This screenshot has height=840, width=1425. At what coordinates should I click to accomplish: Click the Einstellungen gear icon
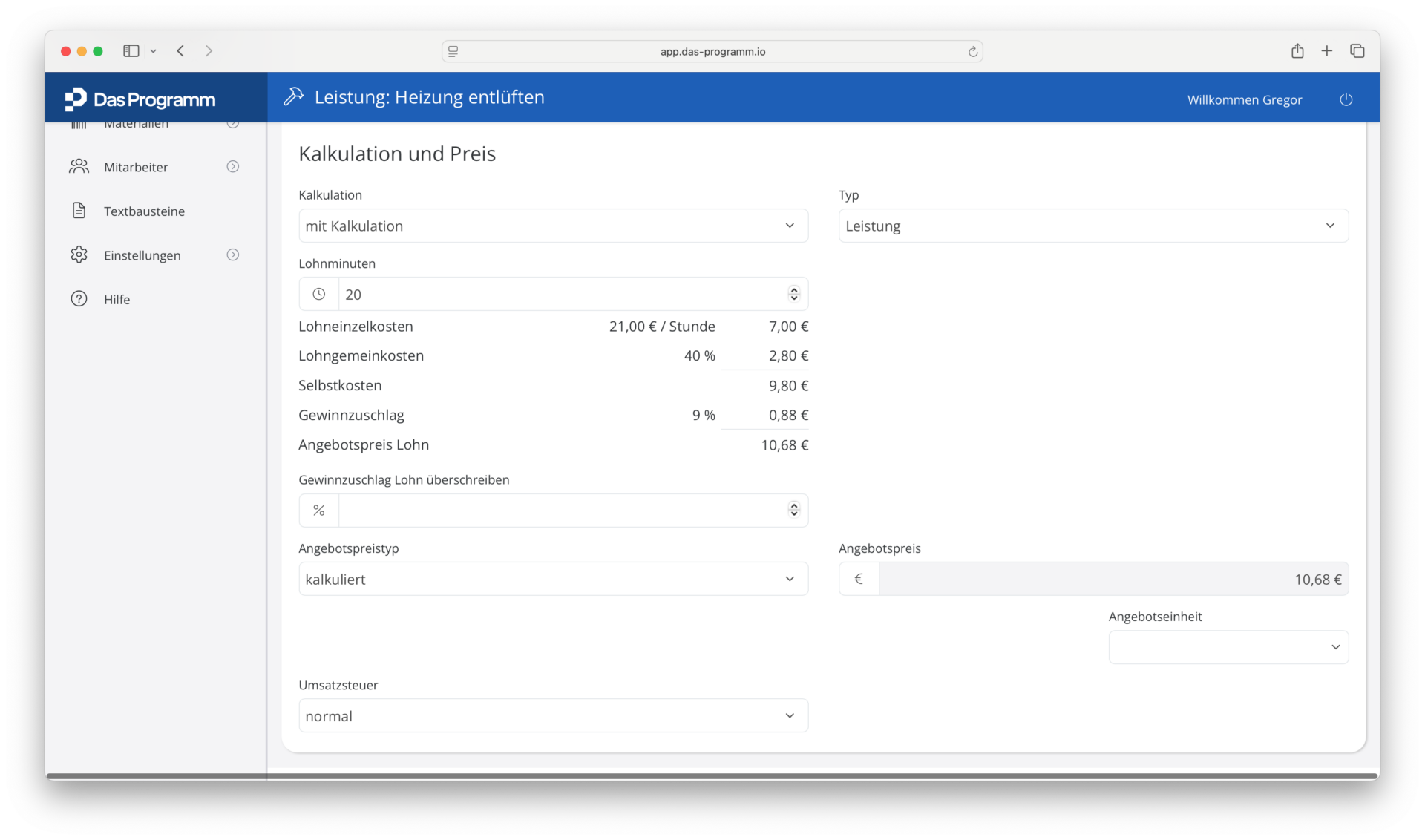79,255
